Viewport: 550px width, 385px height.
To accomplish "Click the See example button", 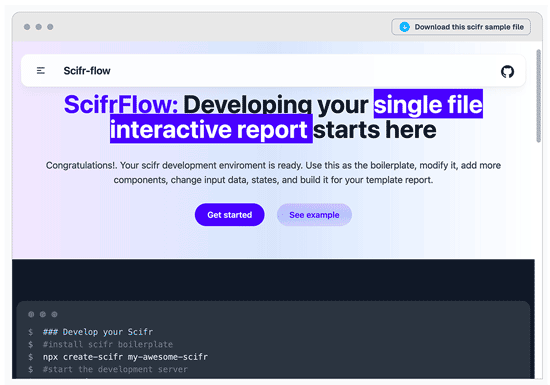I will point(314,215).
